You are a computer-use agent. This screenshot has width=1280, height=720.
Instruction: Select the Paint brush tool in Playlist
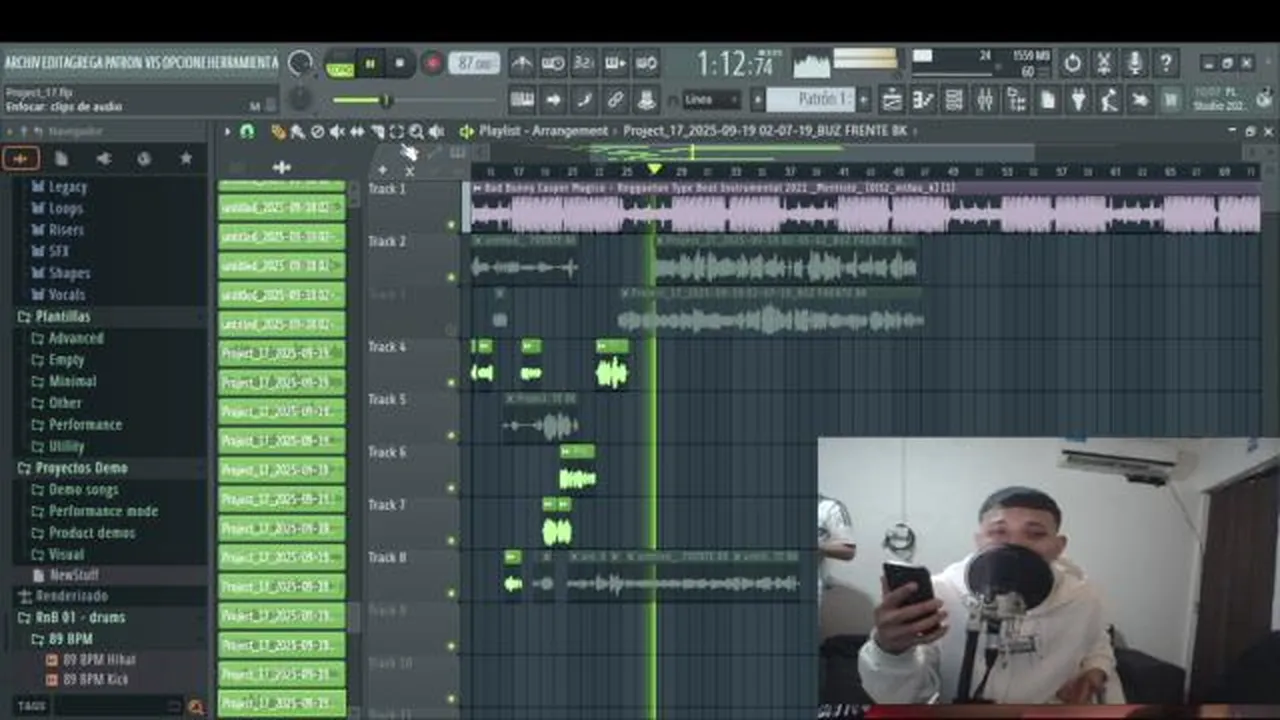click(297, 132)
